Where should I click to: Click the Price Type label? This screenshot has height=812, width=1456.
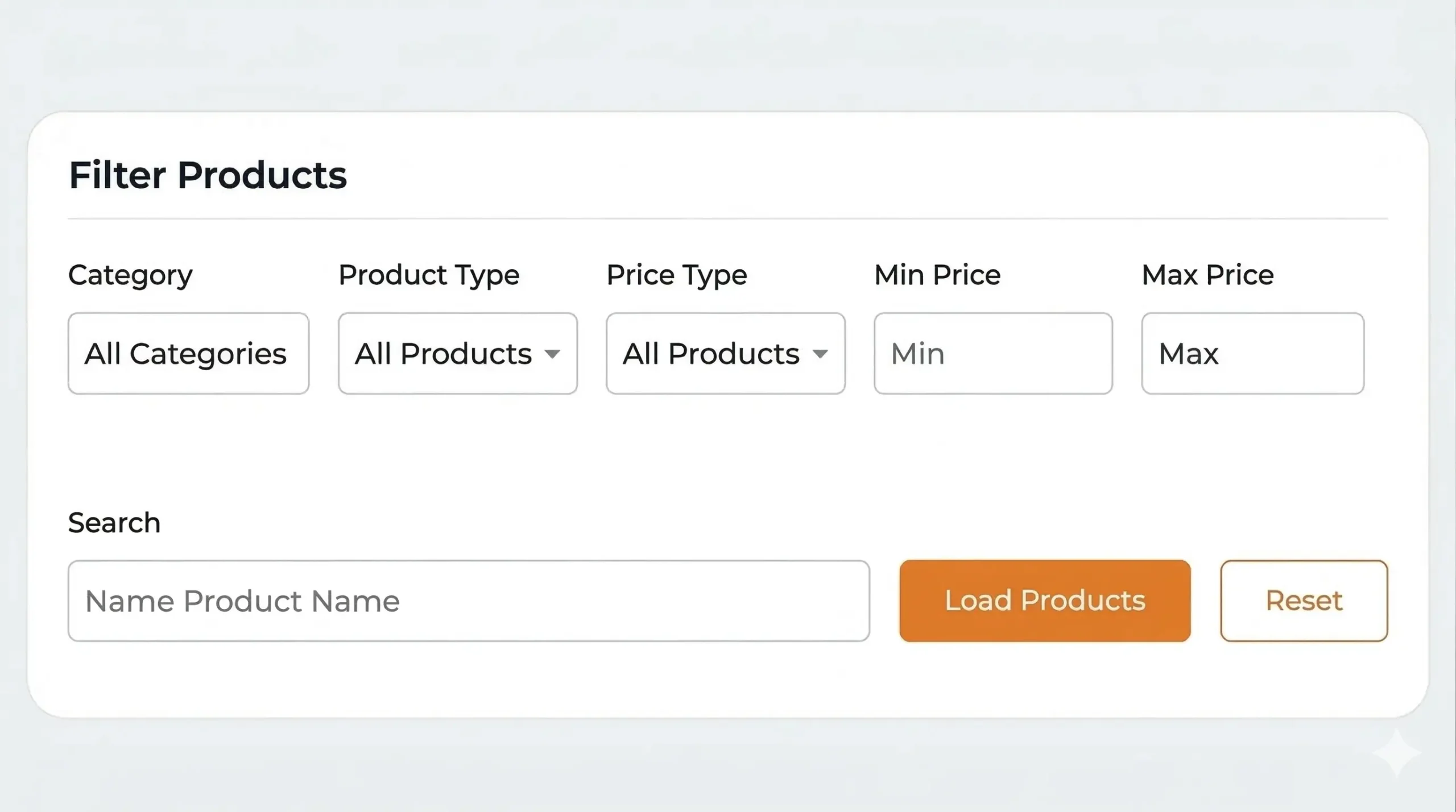(x=677, y=275)
